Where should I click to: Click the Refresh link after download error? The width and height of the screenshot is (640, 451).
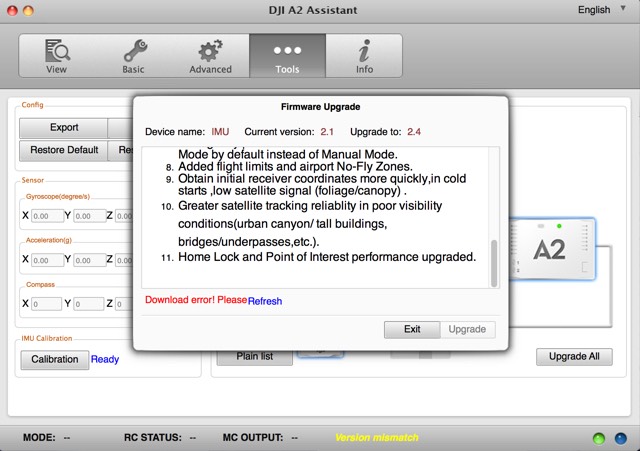click(265, 301)
